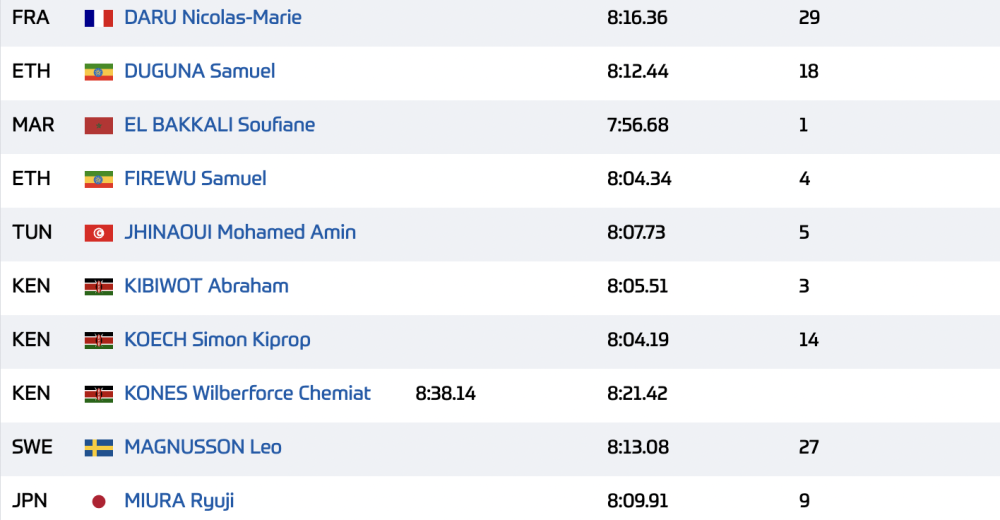Click the 8:38.14 season best time
Screen dimensions: 1000x520
tap(445, 393)
